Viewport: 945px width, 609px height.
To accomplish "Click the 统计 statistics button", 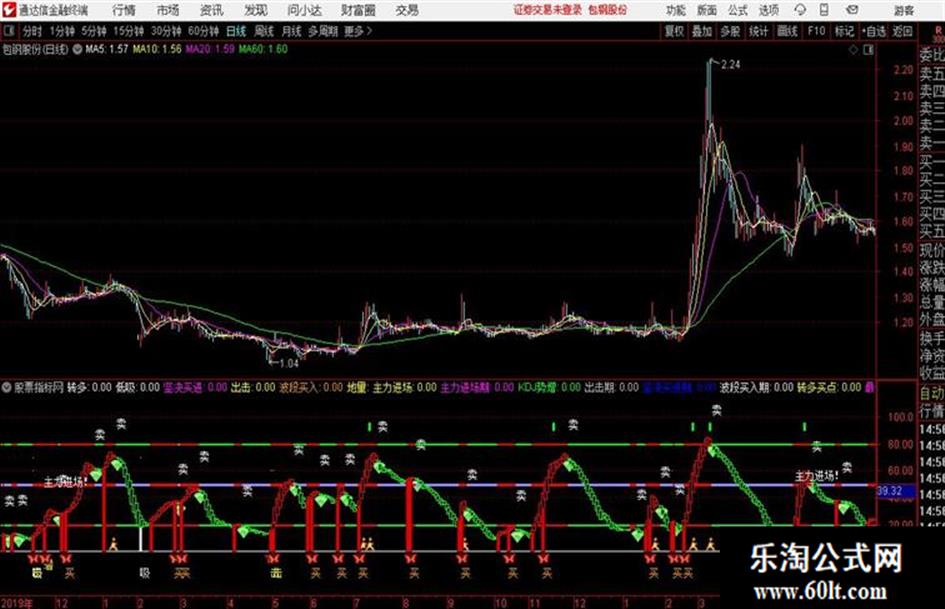I will pyautogui.click(x=759, y=31).
